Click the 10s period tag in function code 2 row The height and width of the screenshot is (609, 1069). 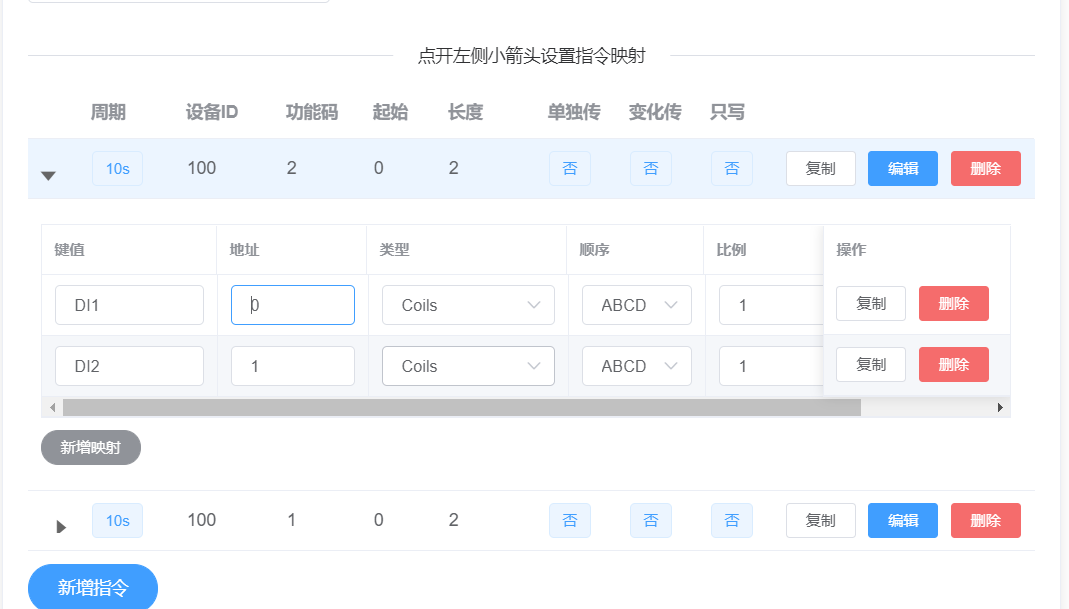tap(117, 168)
